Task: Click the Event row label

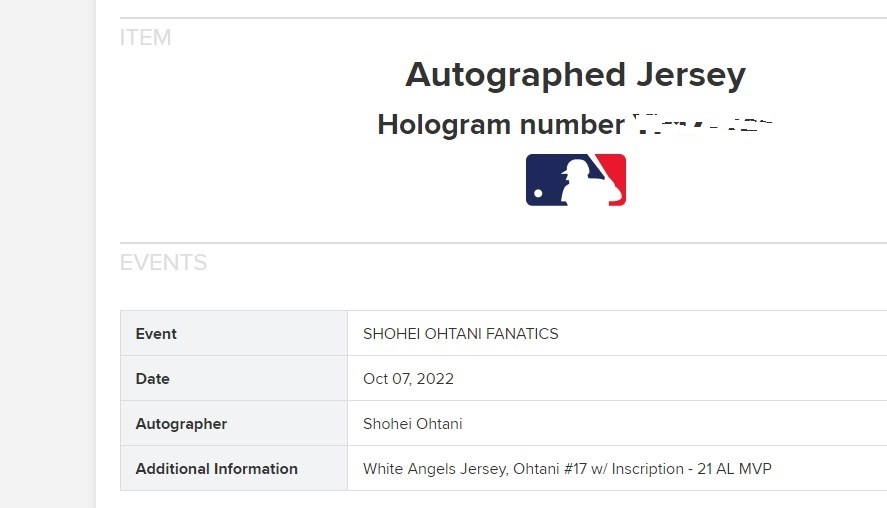Action: point(156,334)
